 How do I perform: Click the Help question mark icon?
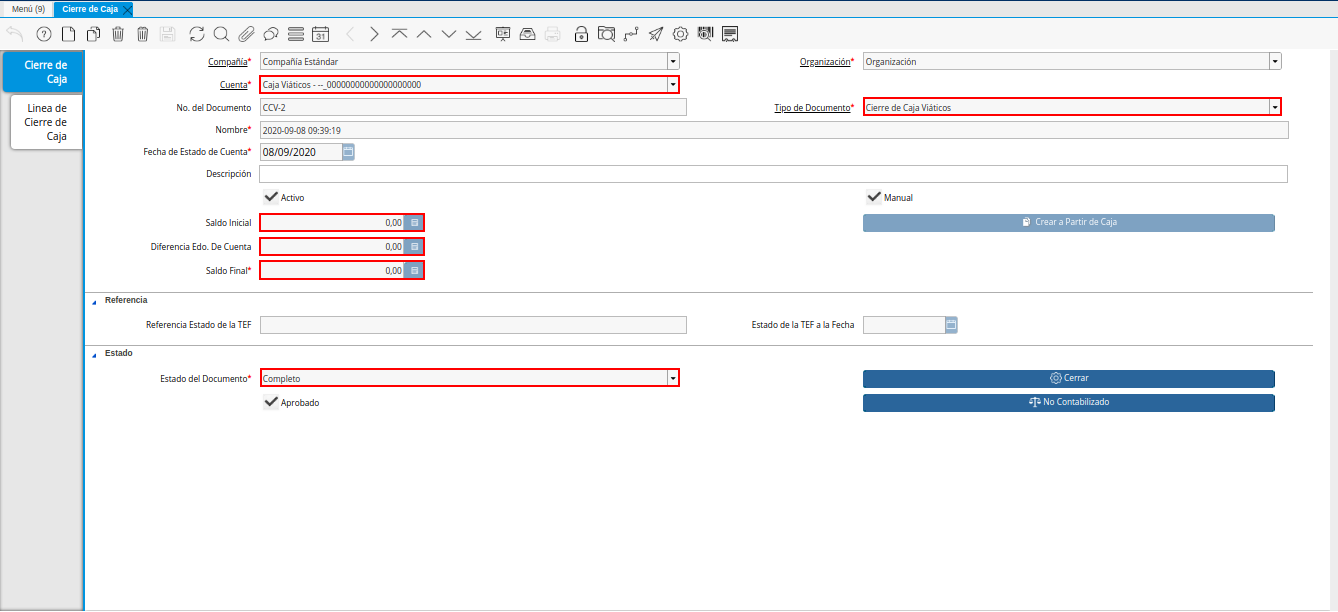(x=43, y=34)
